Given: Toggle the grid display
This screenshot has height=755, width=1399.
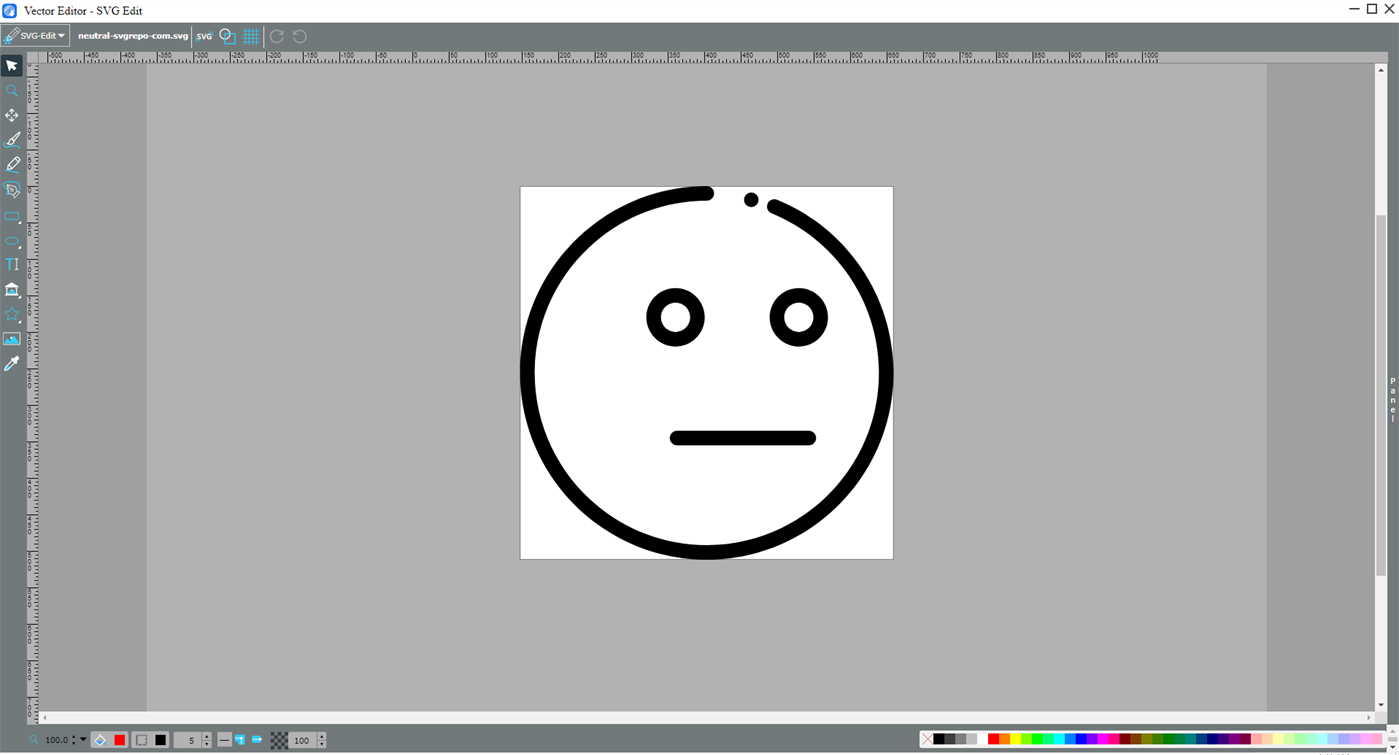Looking at the screenshot, I should 251,35.
